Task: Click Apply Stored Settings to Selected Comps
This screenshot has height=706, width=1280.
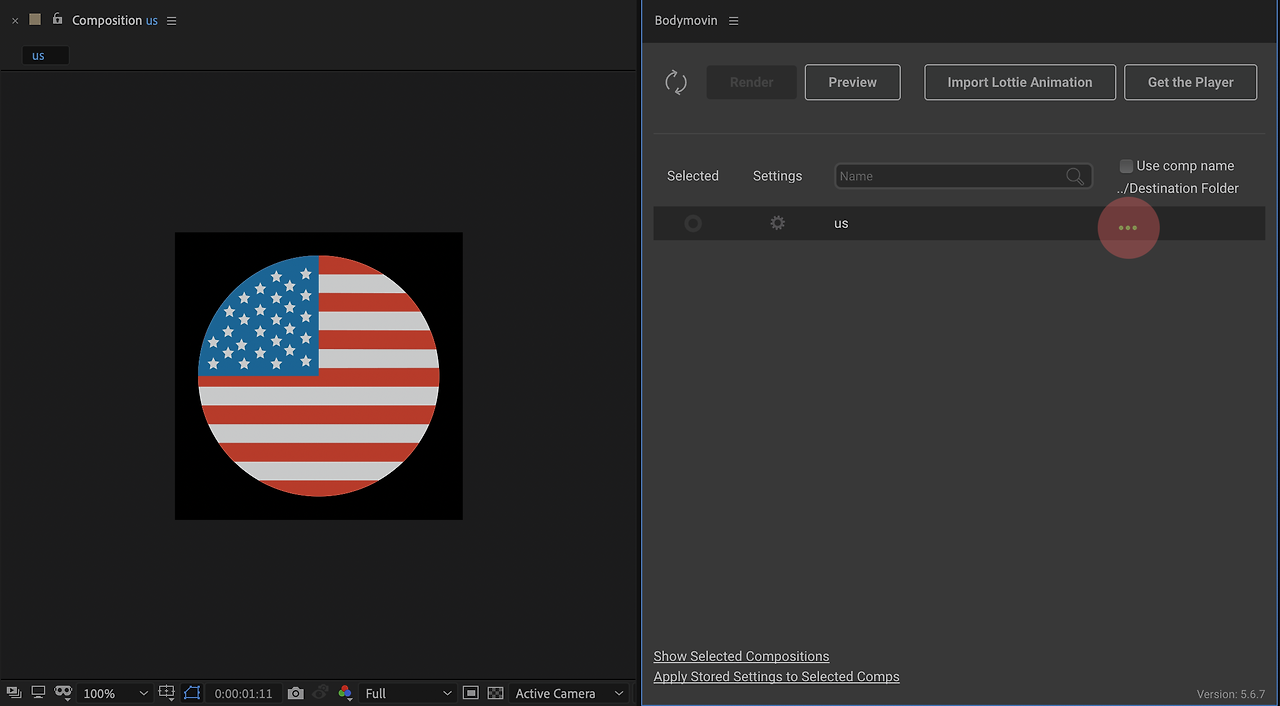Action: pos(776,677)
